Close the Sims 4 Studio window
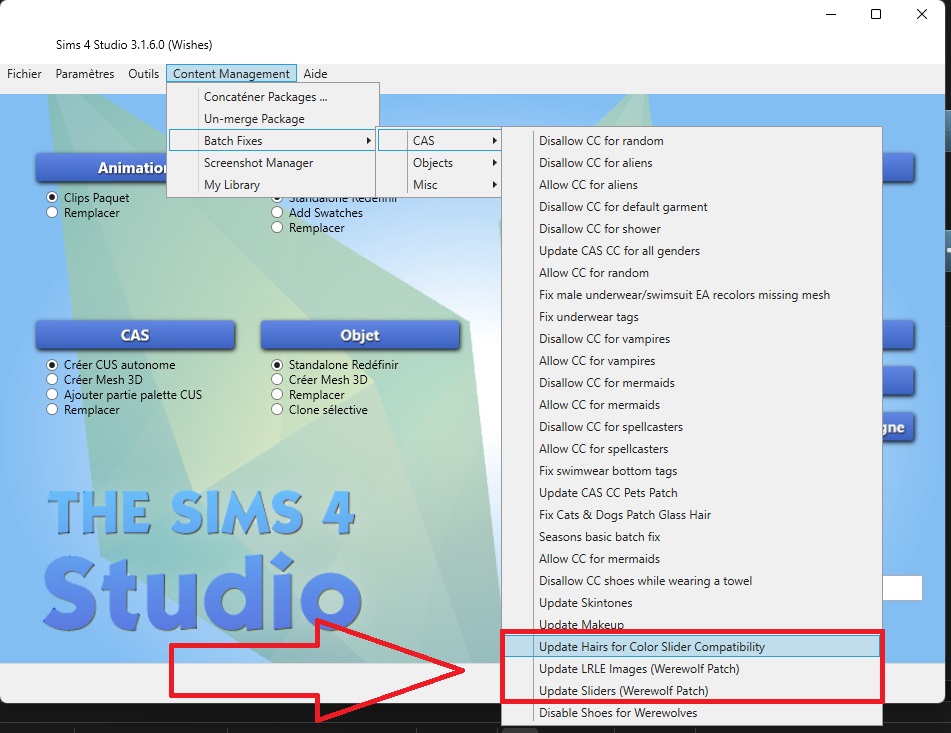This screenshot has width=951, height=733. (x=921, y=14)
